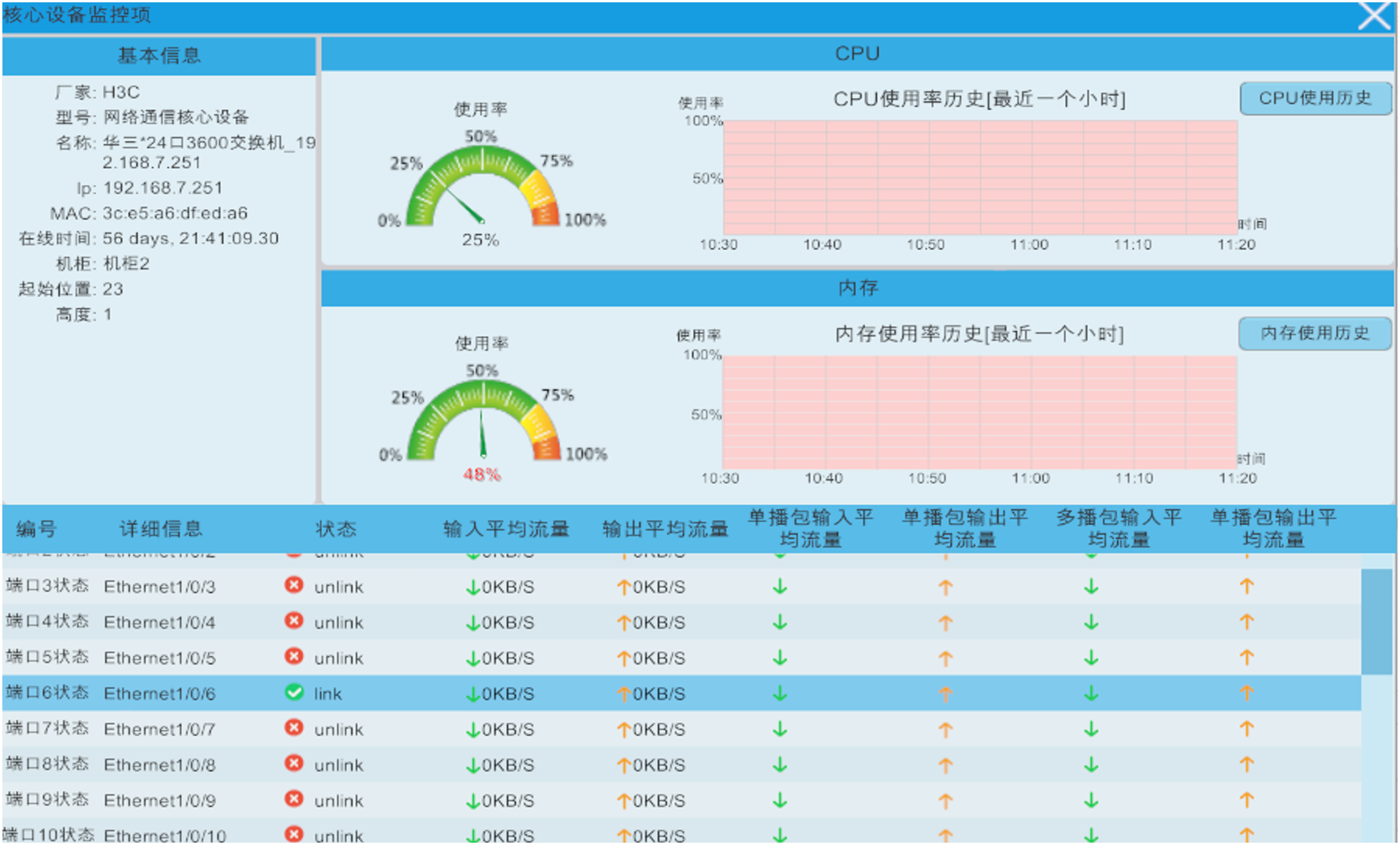This screenshot has width=1400, height=845.
Task: Click the green multicast input arrow for Ethernet1/0/3
Action: pyautogui.click(x=1091, y=587)
